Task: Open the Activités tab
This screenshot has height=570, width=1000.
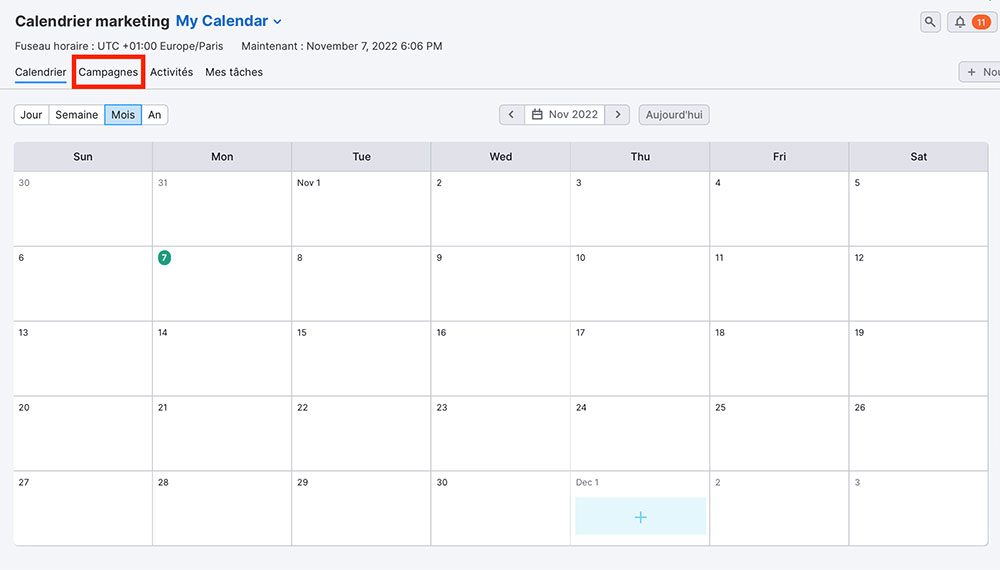Action: tap(172, 72)
